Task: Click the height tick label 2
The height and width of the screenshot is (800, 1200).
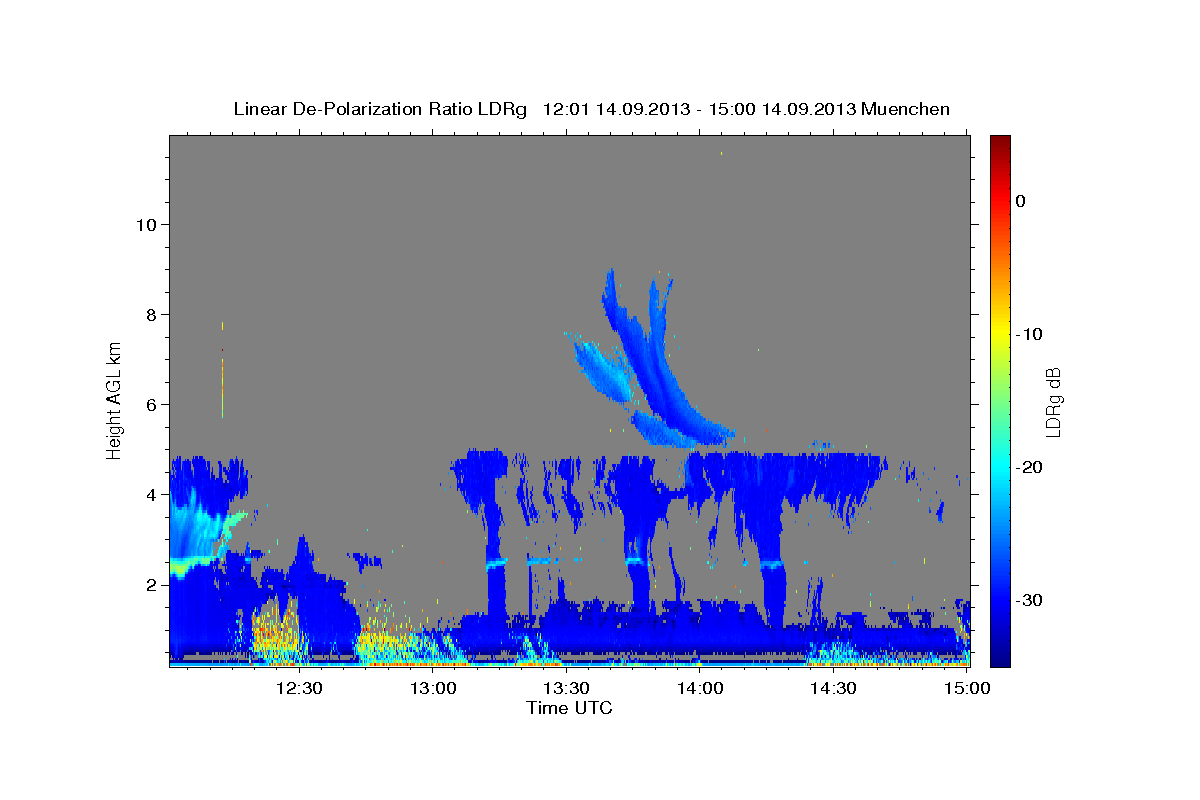Action: (151, 584)
